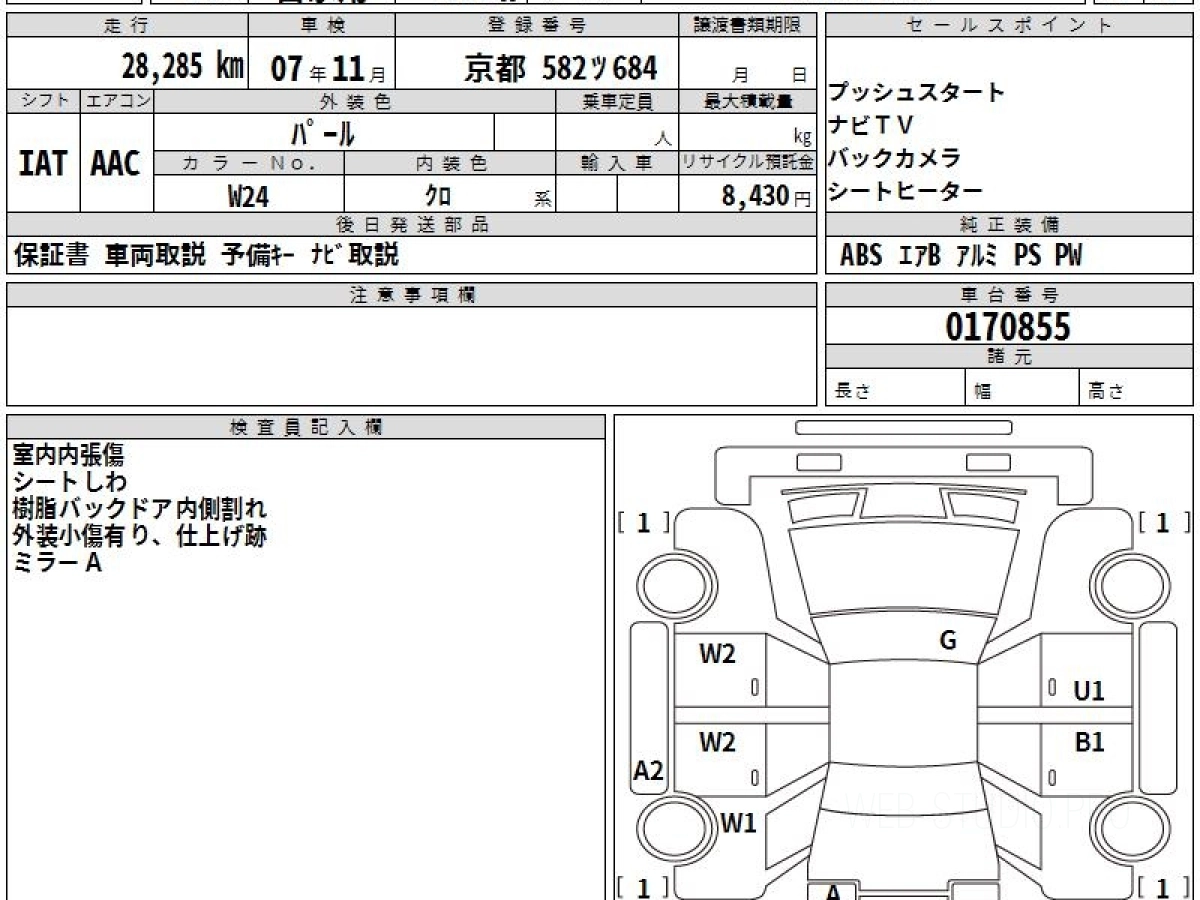Screen dimensions: 1200x900
Task: Click the 高さ dimension label
Action: coord(1106,392)
